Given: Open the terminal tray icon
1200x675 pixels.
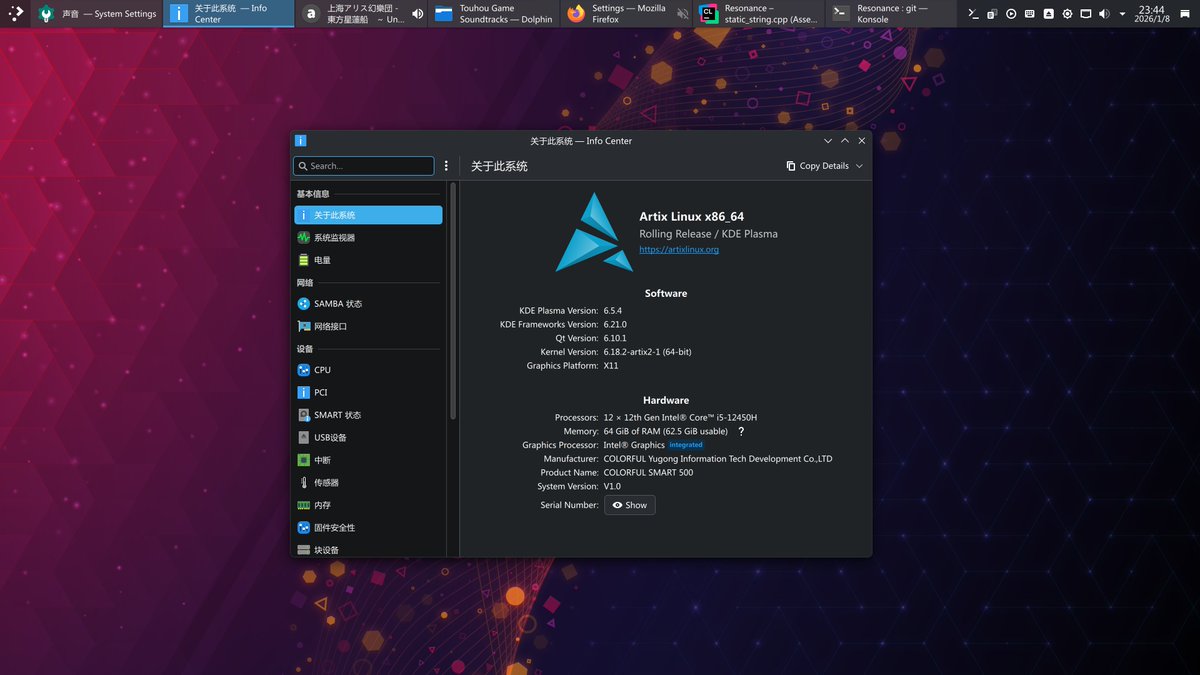Looking at the screenshot, I should pyautogui.click(x=973, y=14).
